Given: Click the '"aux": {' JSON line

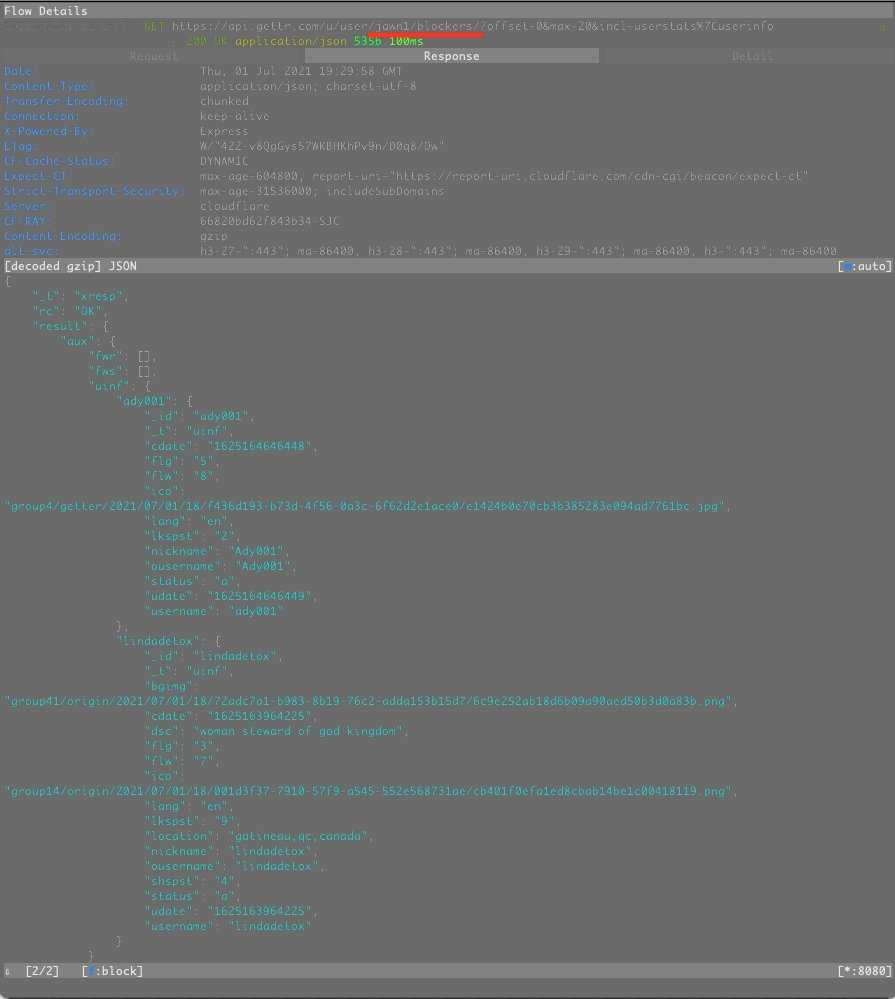Looking at the screenshot, I should click(88, 341).
